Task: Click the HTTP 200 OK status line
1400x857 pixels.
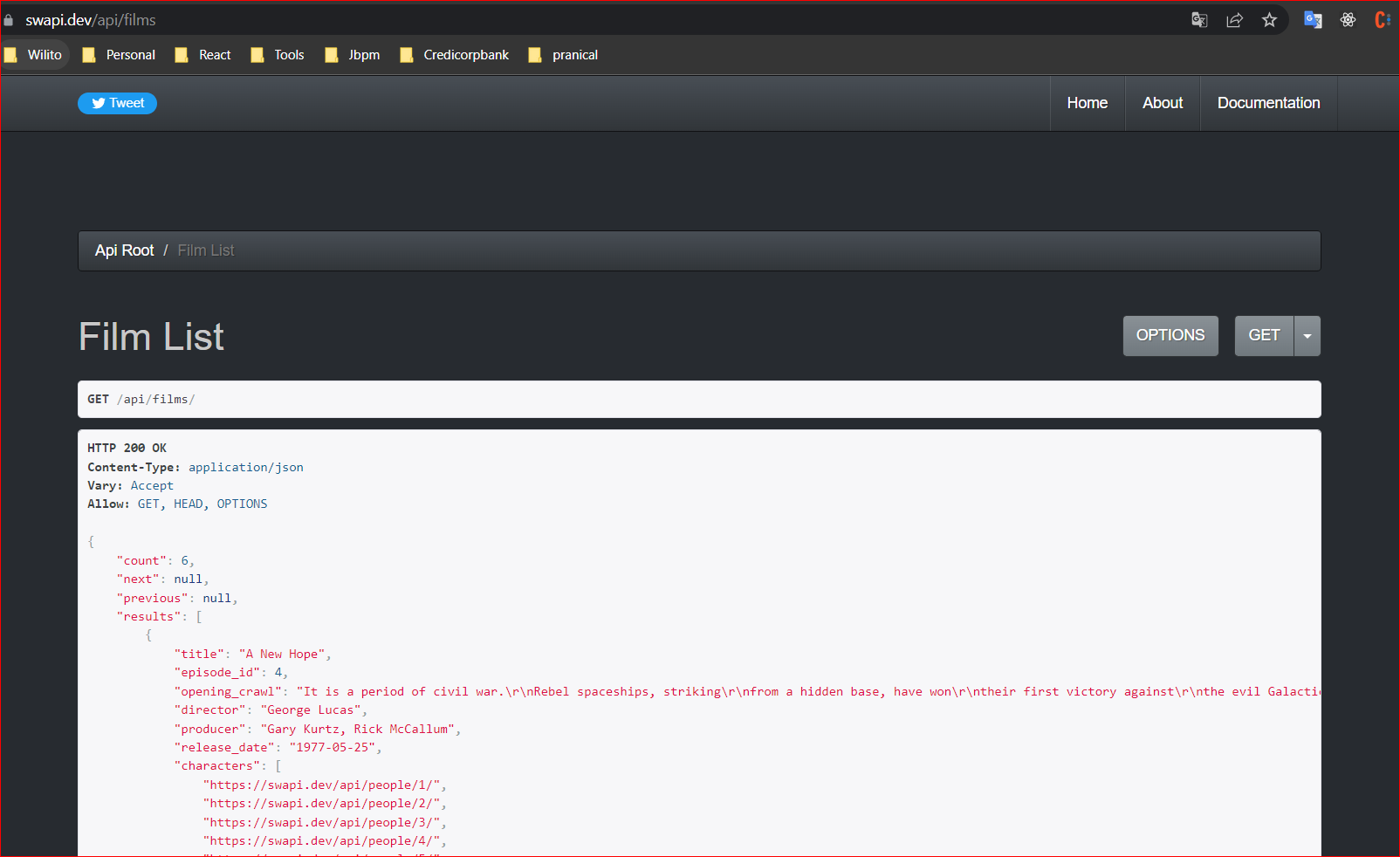Action: tap(127, 449)
